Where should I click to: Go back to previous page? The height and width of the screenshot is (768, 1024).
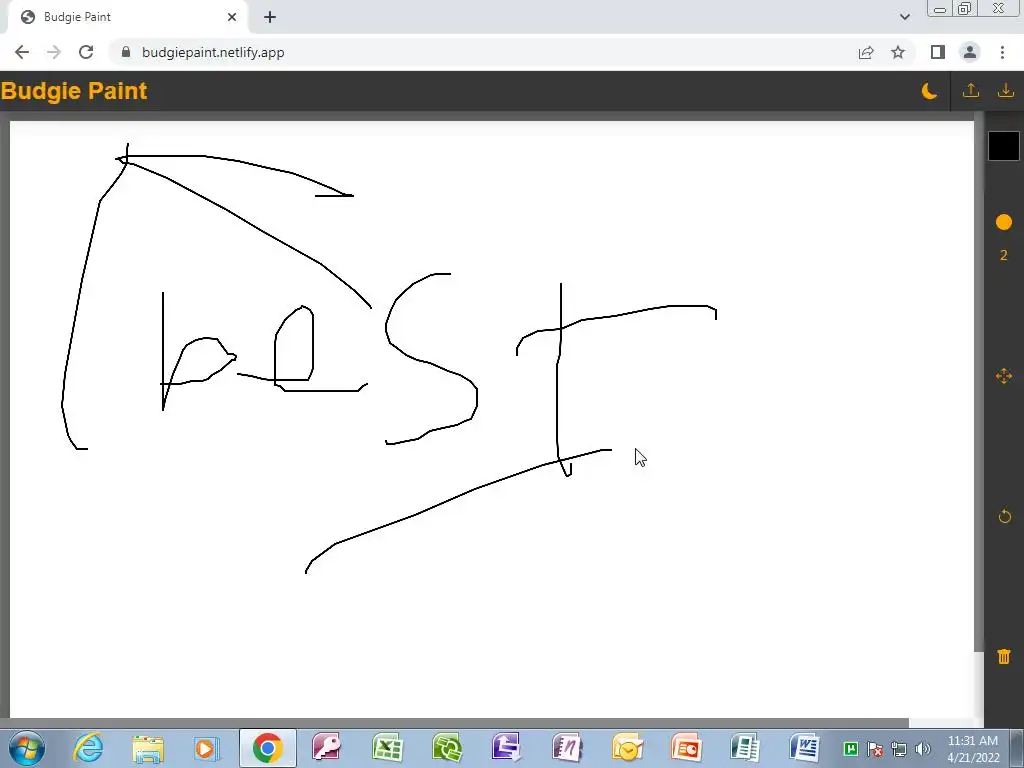tap(22, 52)
